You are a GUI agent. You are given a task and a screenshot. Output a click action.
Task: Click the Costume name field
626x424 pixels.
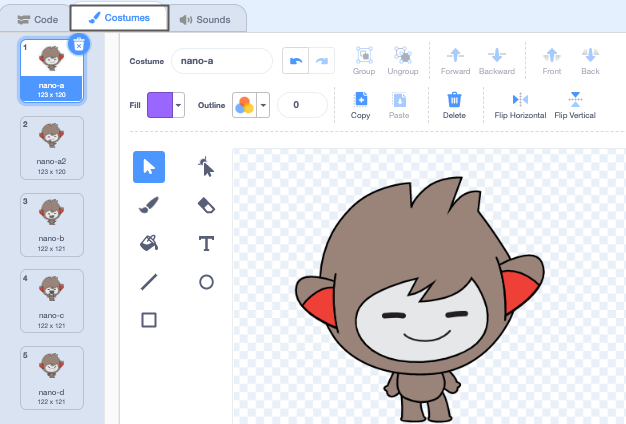click(x=221, y=61)
